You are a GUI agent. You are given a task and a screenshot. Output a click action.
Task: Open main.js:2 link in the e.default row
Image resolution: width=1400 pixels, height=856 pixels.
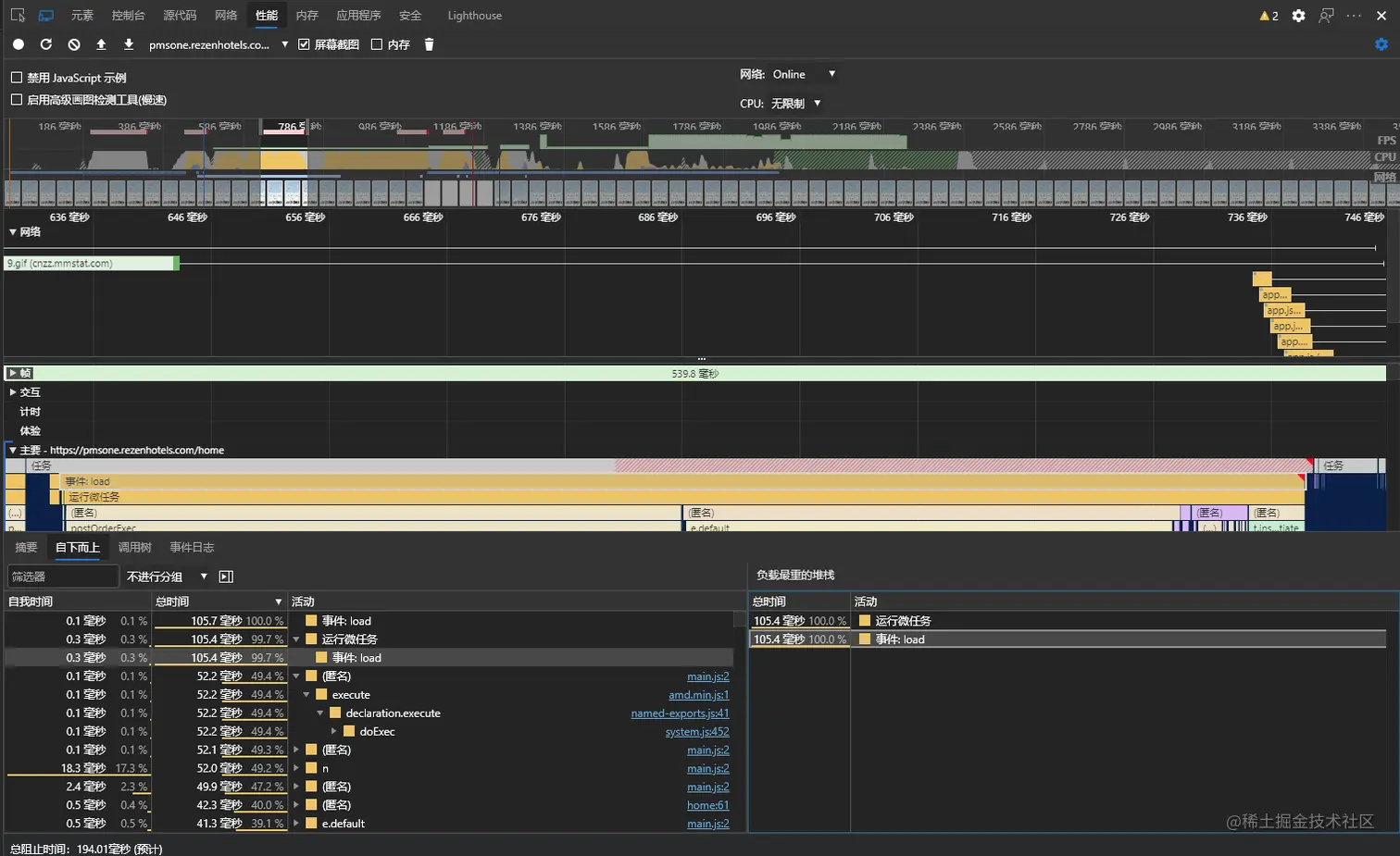708,824
